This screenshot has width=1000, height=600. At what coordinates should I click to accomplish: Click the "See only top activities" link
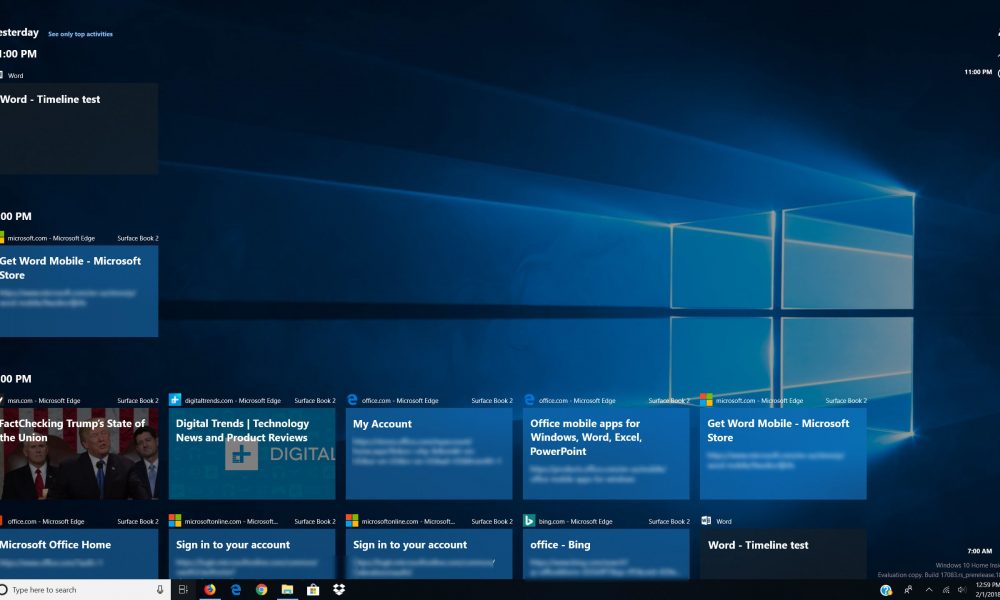click(80, 34)
